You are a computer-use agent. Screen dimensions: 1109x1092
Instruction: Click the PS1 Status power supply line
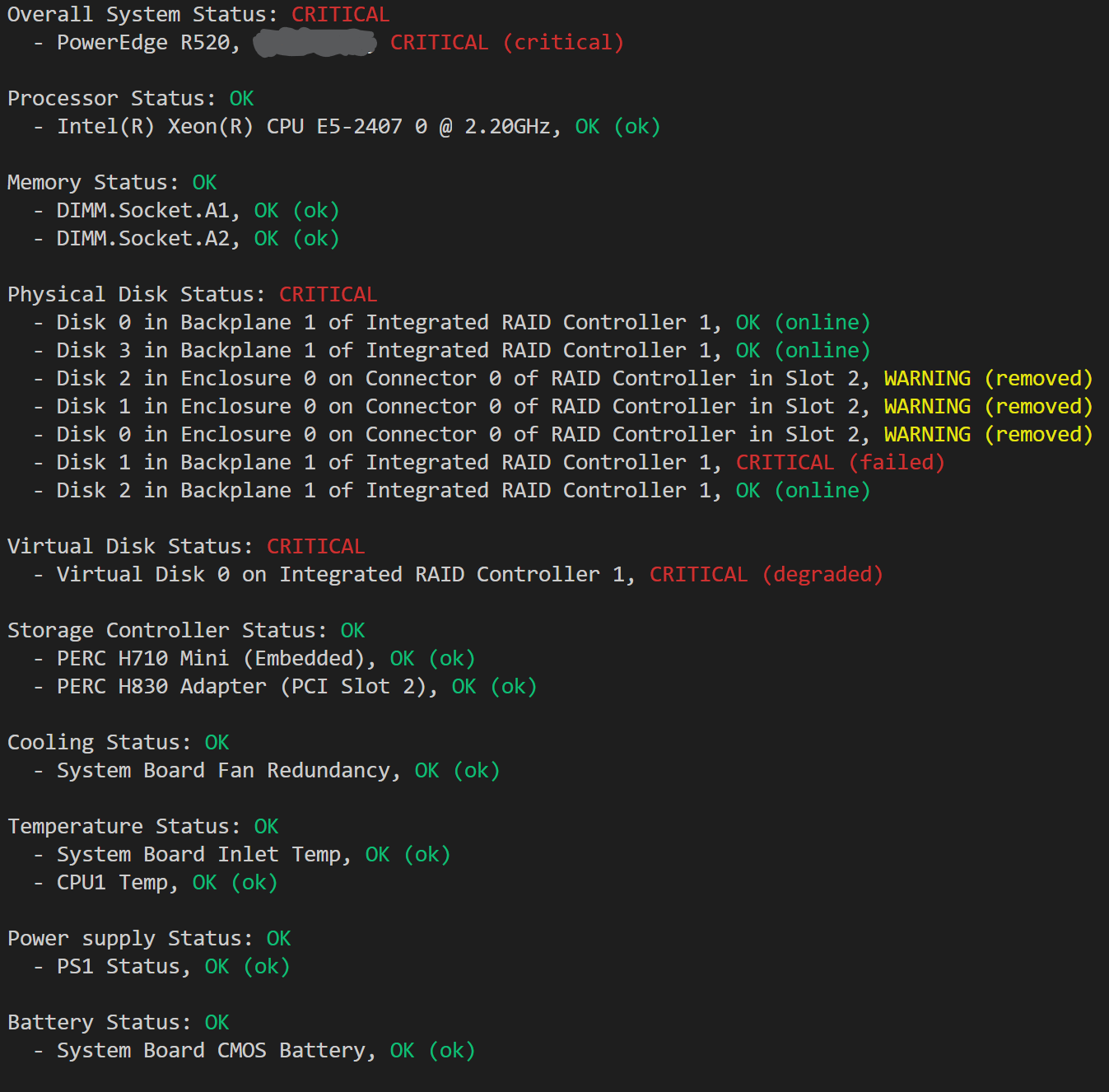pyautogui.click(x=173, y=967)
